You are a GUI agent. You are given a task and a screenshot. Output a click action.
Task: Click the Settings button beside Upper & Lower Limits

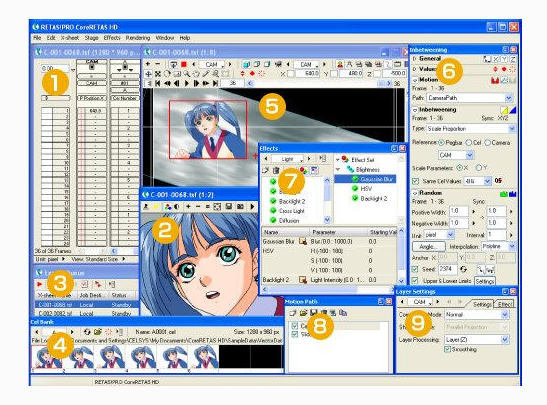click(485, 281)
